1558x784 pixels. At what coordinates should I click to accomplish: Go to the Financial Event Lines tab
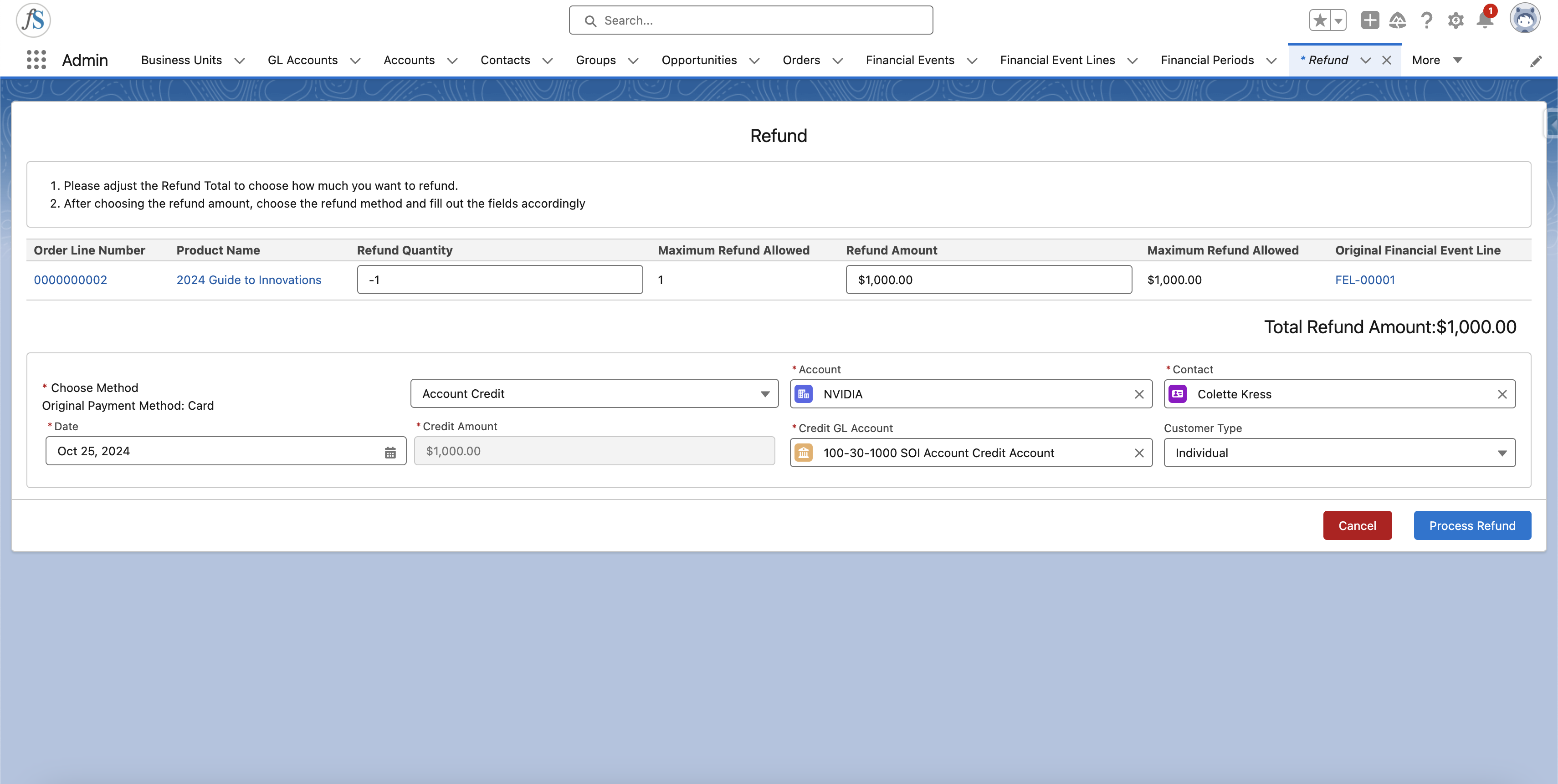click(1057, 60)
